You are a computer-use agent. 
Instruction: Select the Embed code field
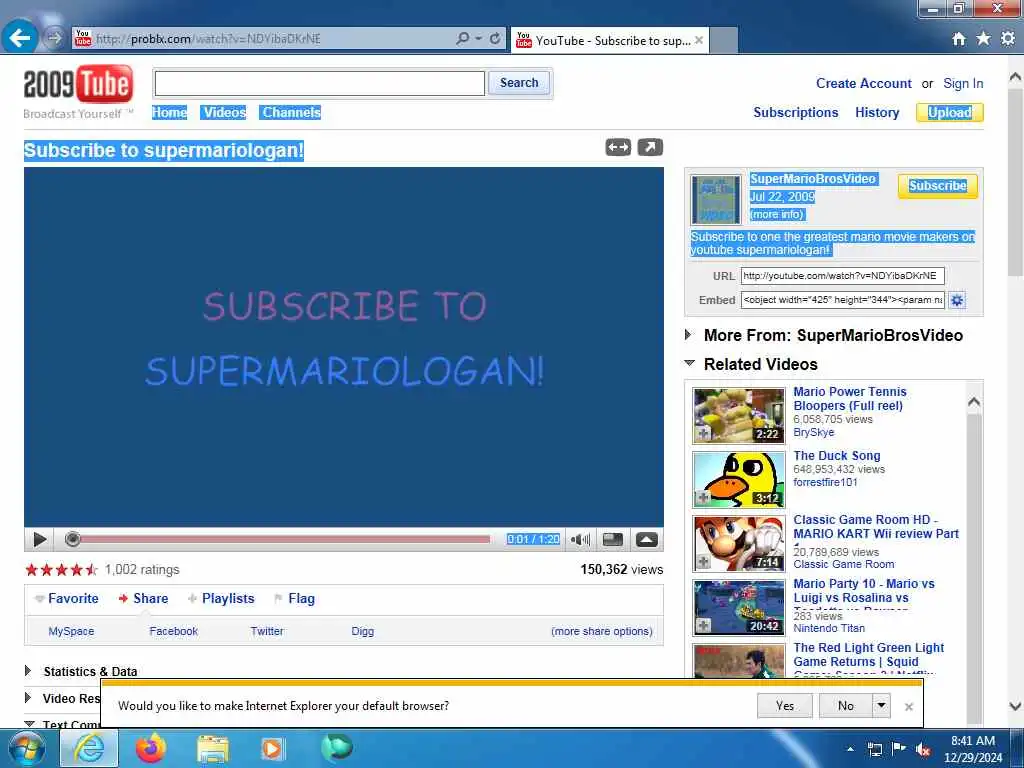[x=842, y=300]
